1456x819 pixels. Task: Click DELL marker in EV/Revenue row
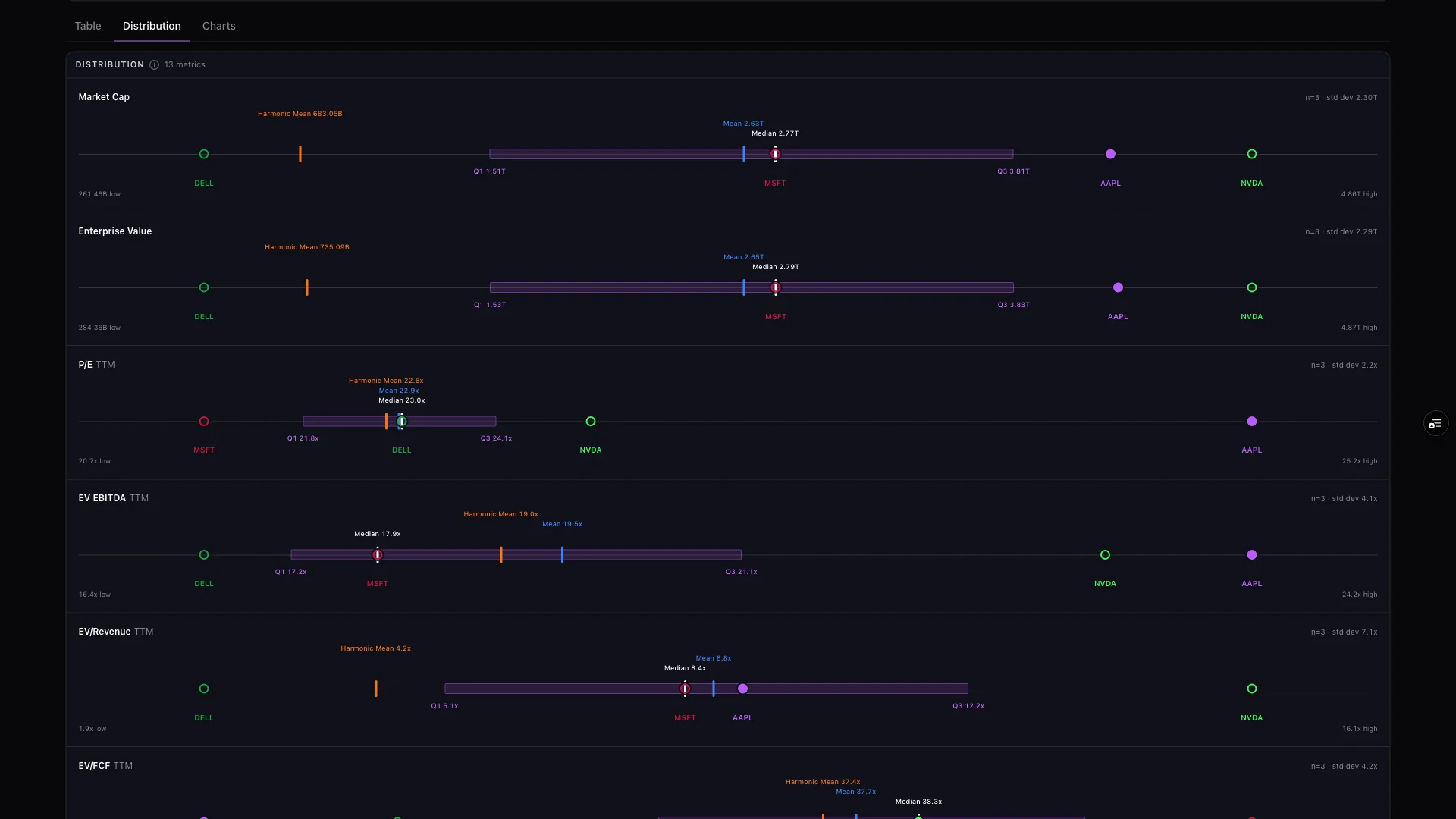pyautogui.click(x=204, y=689)
